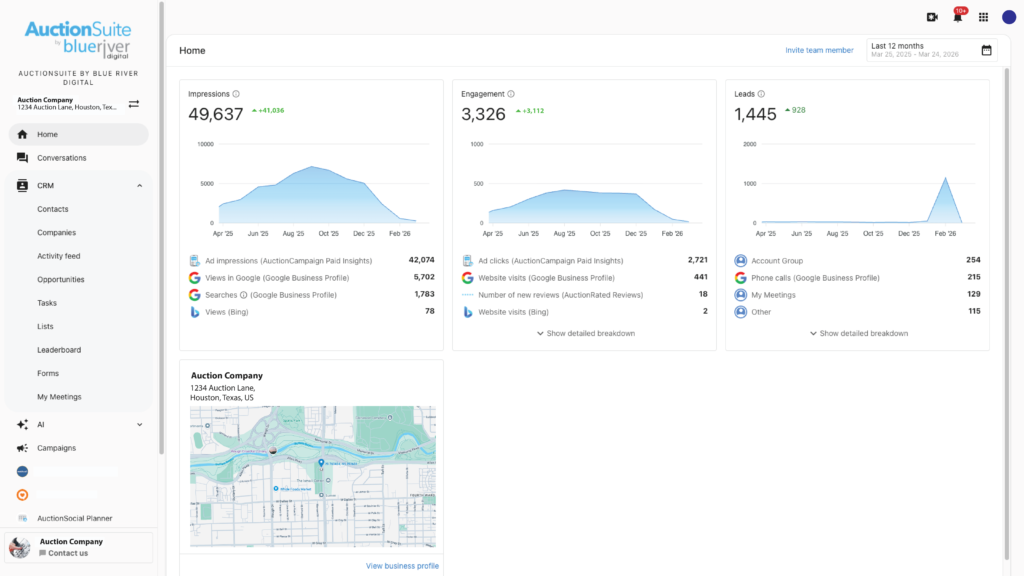Show detailed breakdown for Engagement
This screenshot has height=576, width=1024.
tap(585, 333)
